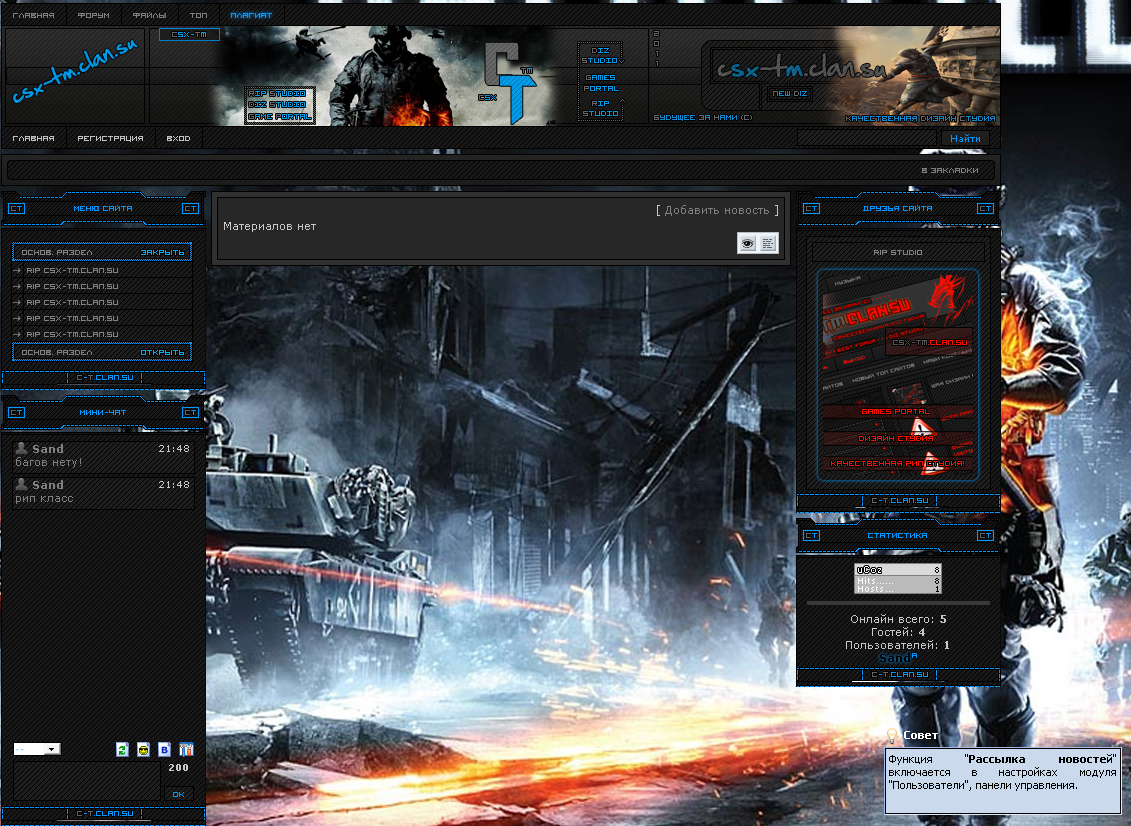Click Главная next to Регистрация
Screen dimensions: 1131x826
coord(33,139)
